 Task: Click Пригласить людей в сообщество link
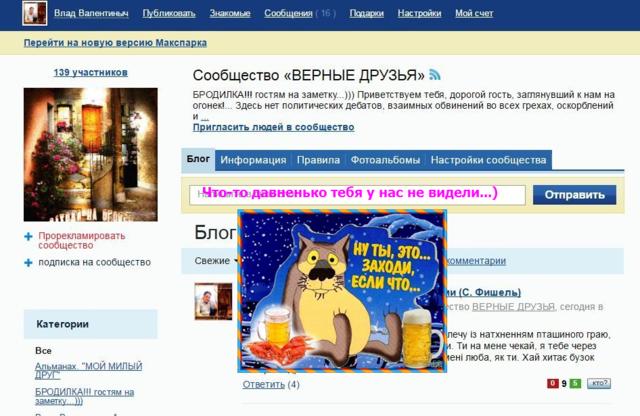click(x=273, y=127)
